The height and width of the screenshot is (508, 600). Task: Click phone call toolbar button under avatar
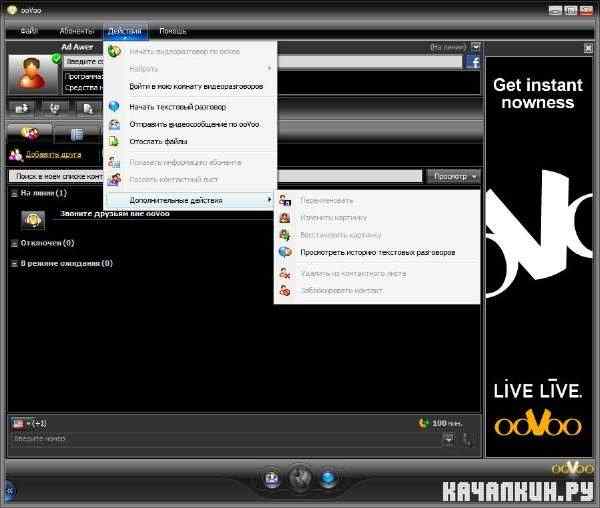[x=55, y=108]
